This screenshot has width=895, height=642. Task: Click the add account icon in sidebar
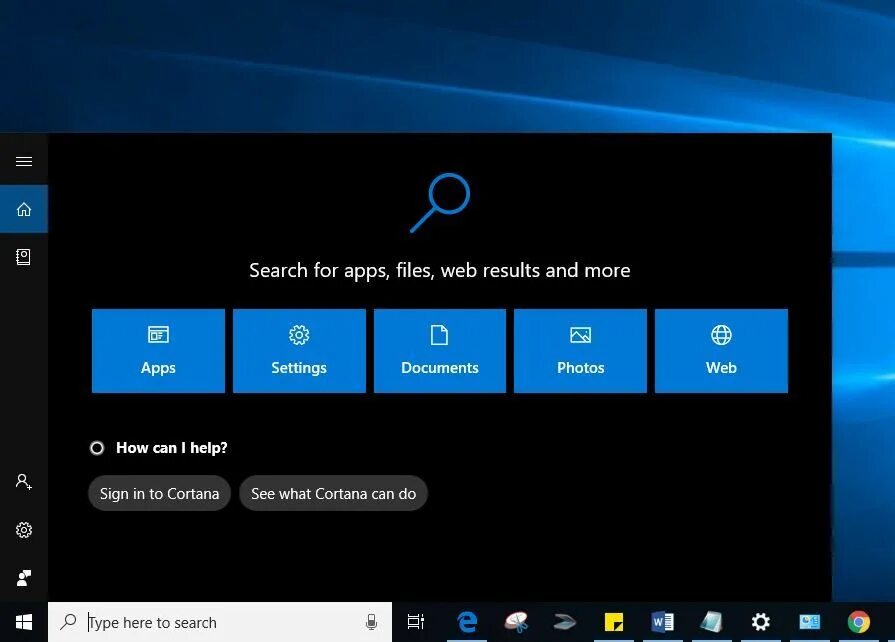coord(23,482)
